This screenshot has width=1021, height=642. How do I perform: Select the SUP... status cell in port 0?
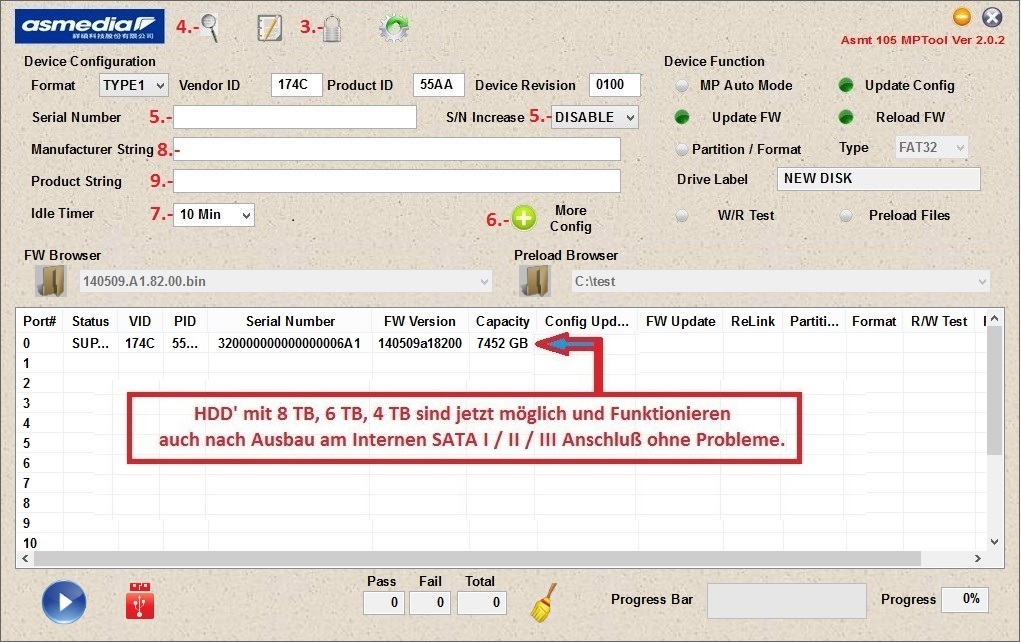(x=91, y=343)
